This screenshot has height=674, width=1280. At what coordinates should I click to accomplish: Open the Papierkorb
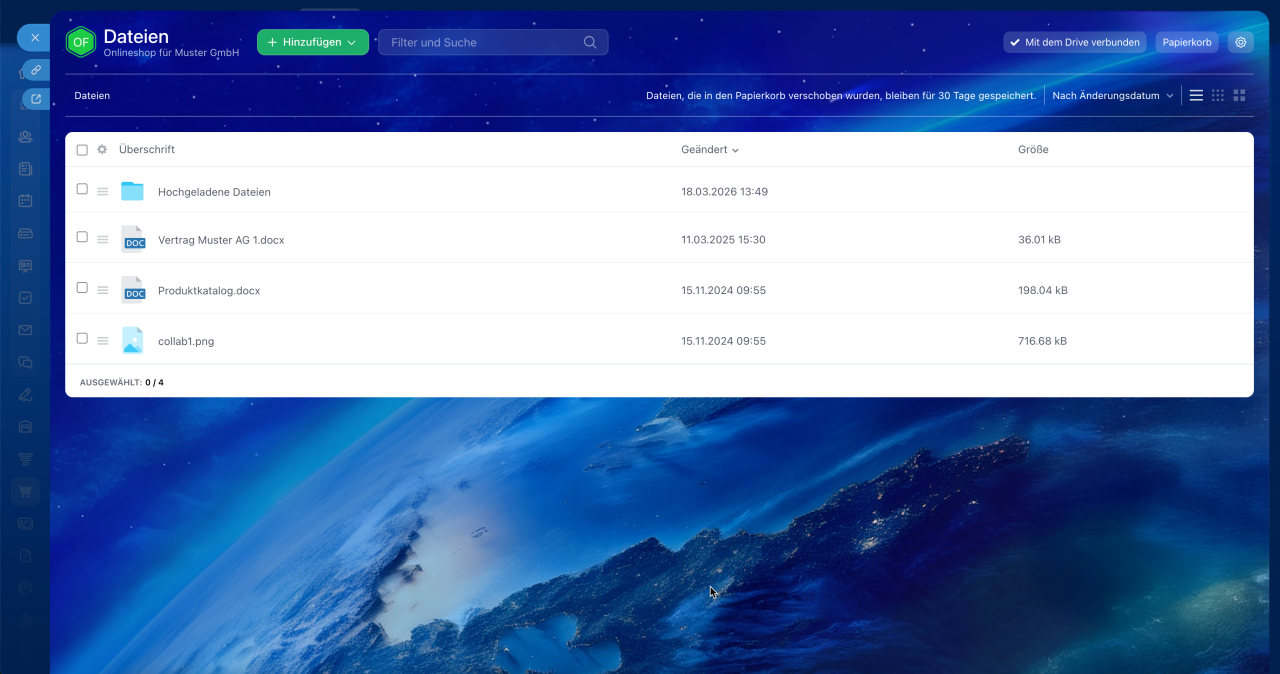pos(1187,42)
